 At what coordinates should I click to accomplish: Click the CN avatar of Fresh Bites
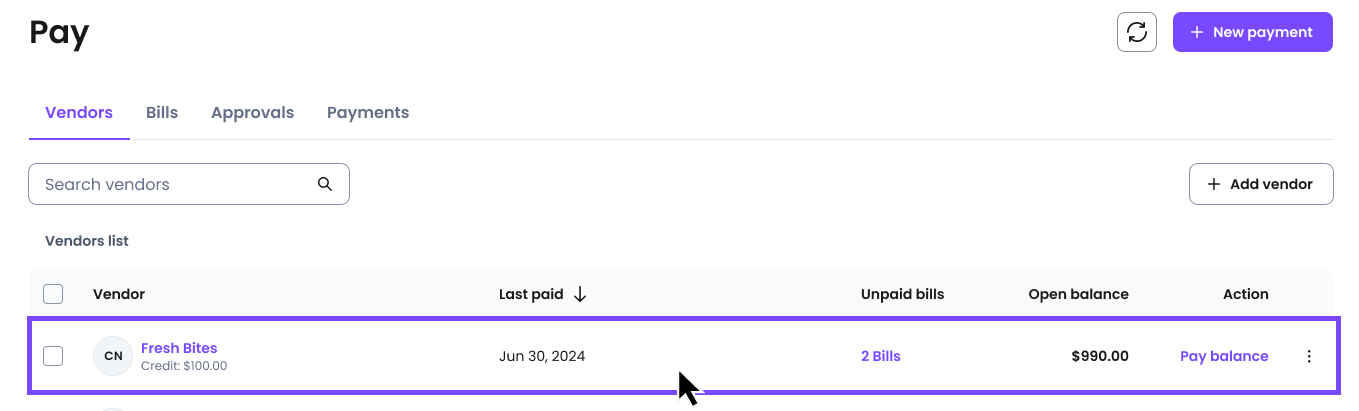(113, 356)
